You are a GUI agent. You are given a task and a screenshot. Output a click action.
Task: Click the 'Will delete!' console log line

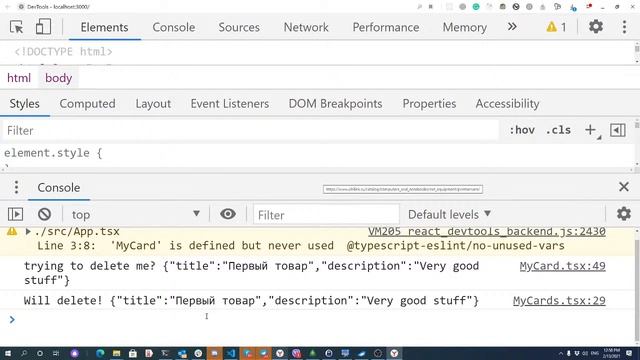pos(251,301)
